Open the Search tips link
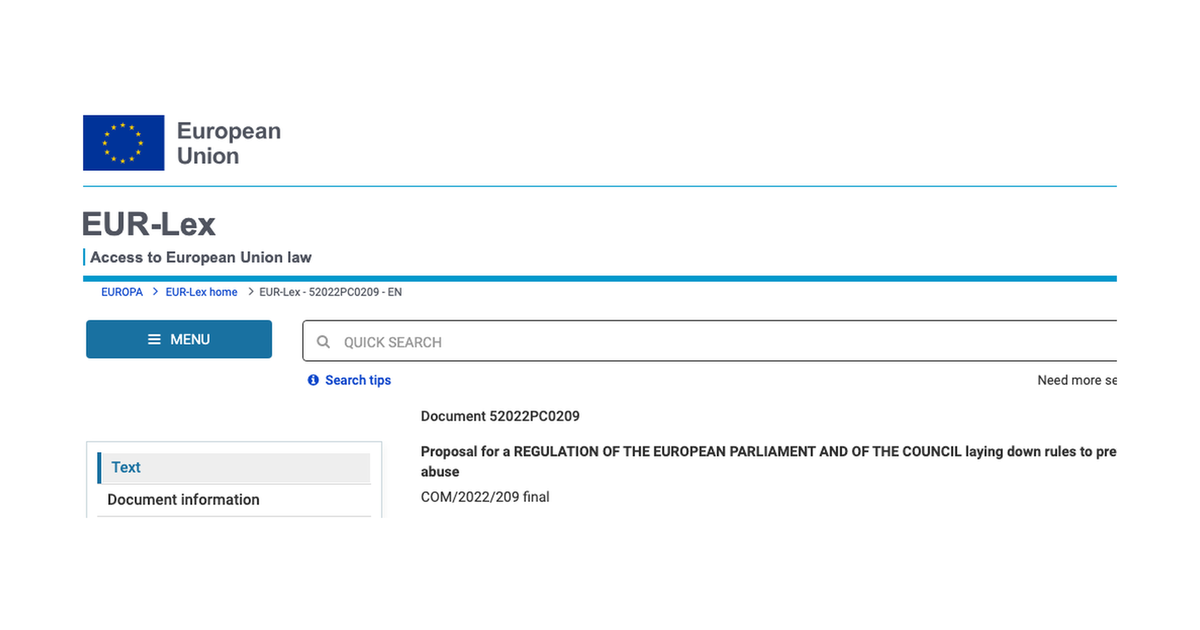Viewport: 1200px width, 630px height. coord(358,380)
